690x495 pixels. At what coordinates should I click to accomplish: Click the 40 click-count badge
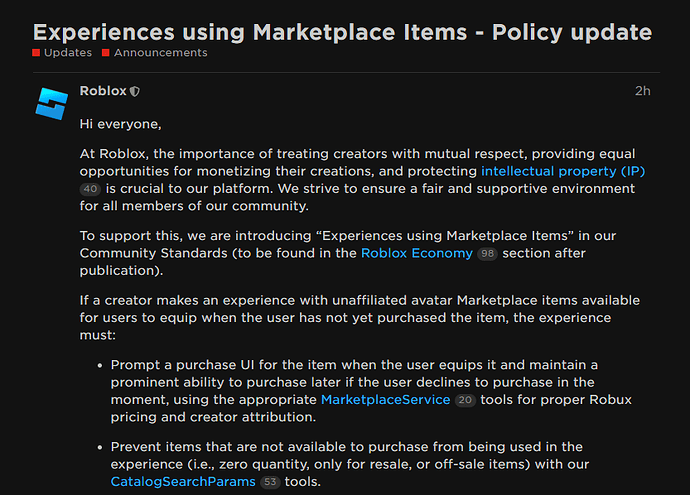coord(90,189)
